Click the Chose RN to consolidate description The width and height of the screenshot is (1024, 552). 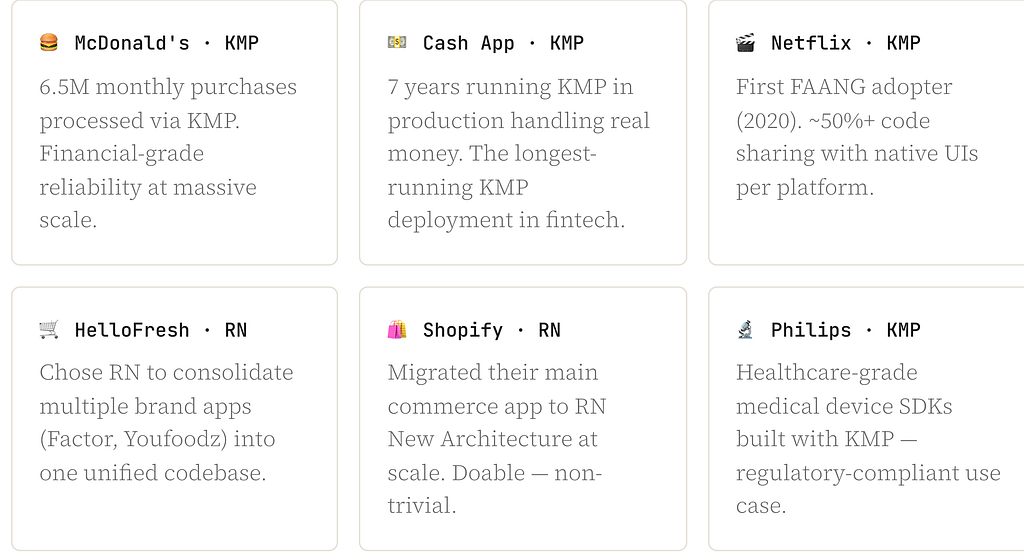(x=167, y=422)
